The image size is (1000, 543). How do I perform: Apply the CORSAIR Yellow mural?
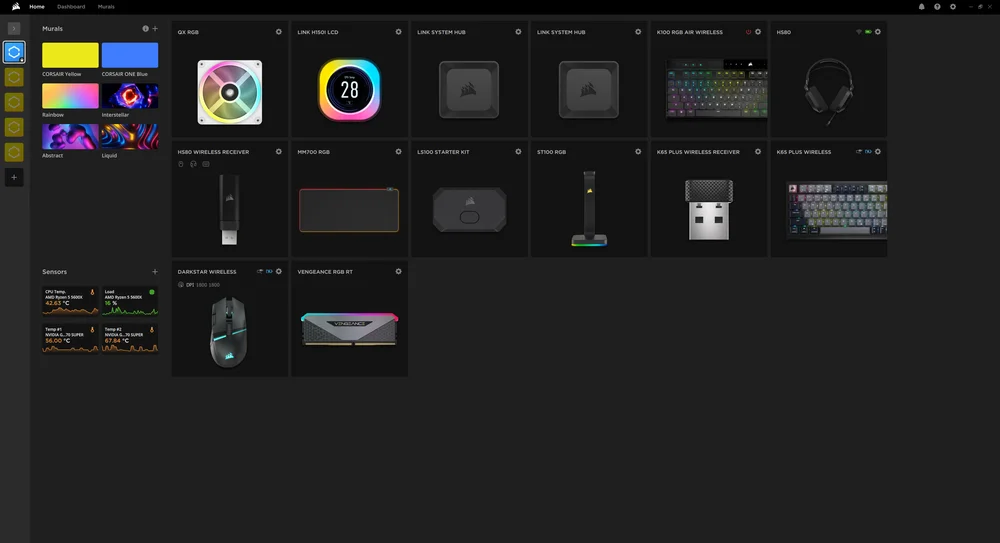click(70, 55)
